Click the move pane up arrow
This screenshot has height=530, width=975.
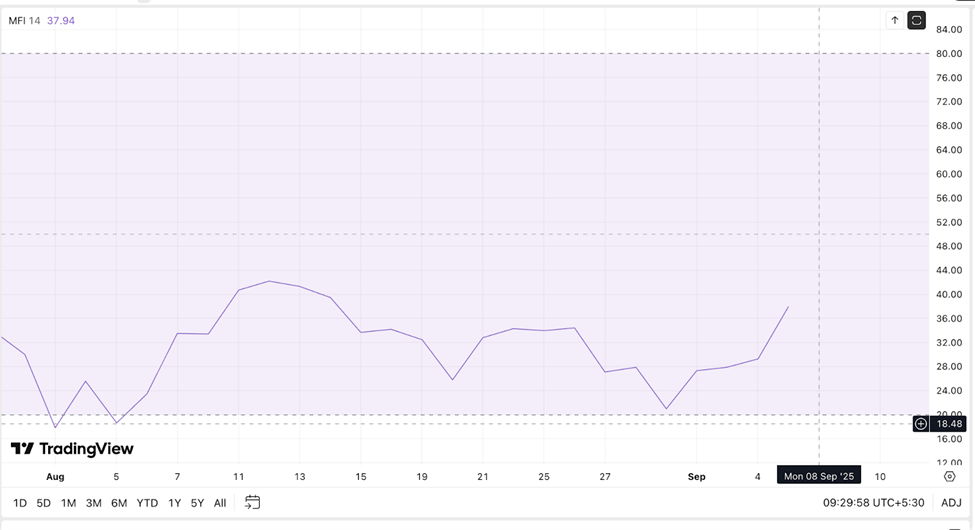(895, 20)
